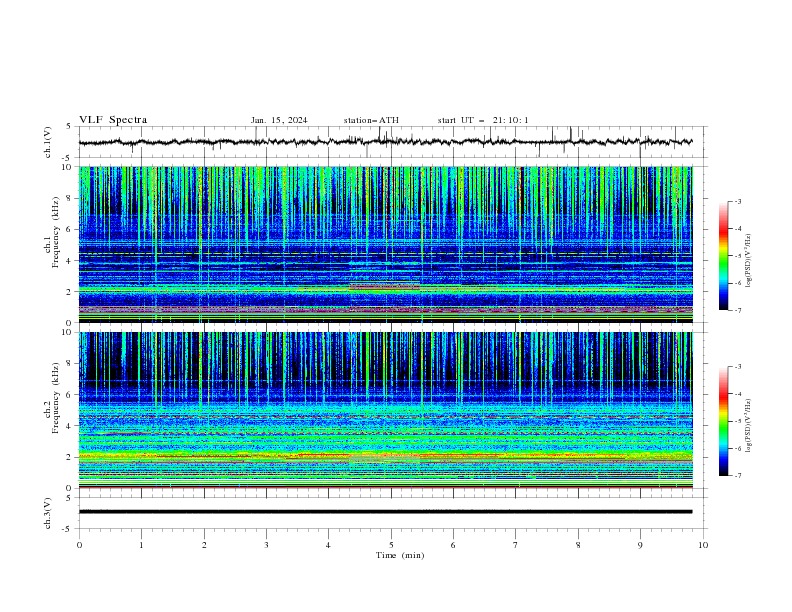The height and width of the screenshot is (612, 792).
Task: Click the "6" tick on the time axis
Action: 453,545
